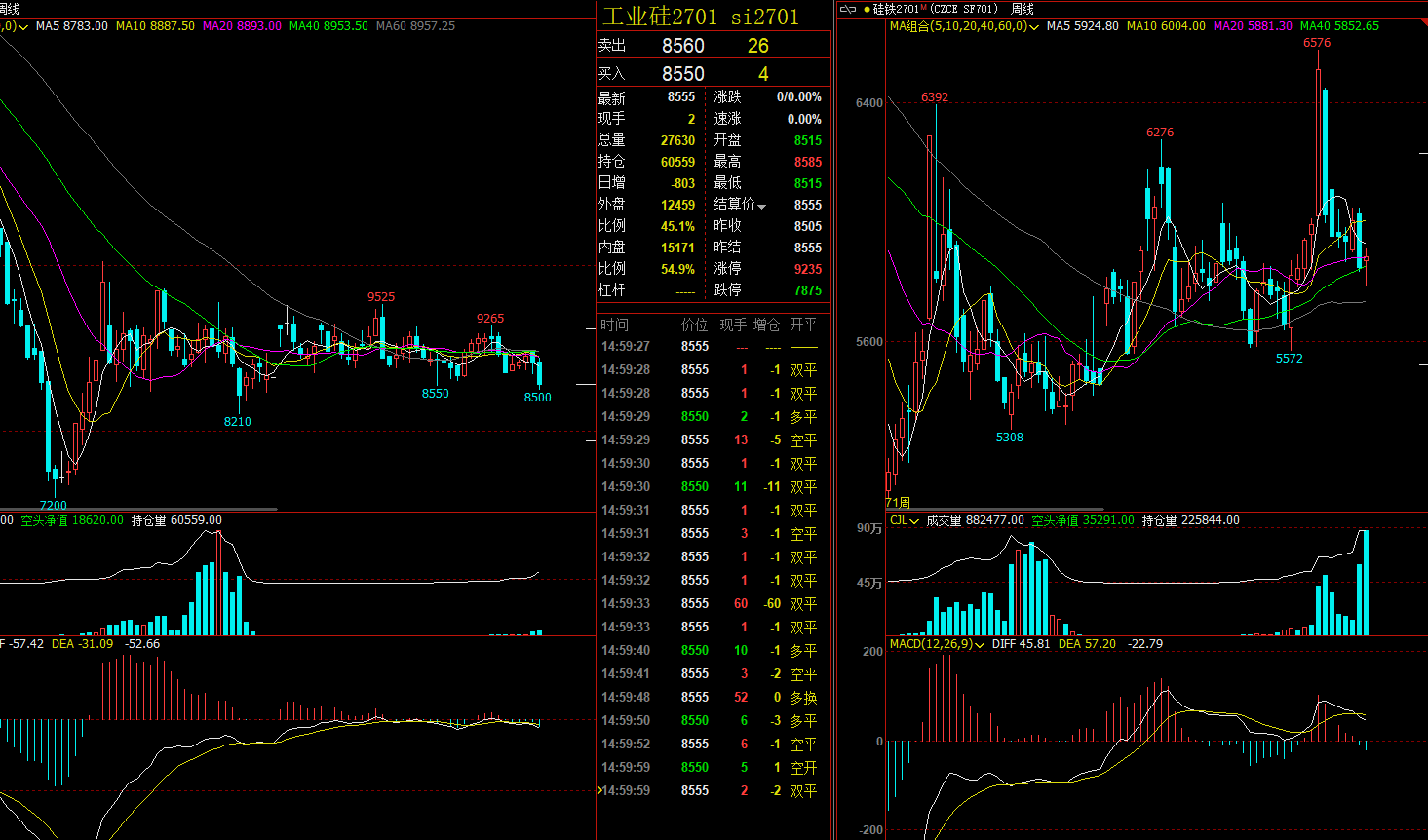Viewport: 1428px width, 840px height.
Task: Click the 71周 label on the 硅铁 chart
Action: point(898,503)
